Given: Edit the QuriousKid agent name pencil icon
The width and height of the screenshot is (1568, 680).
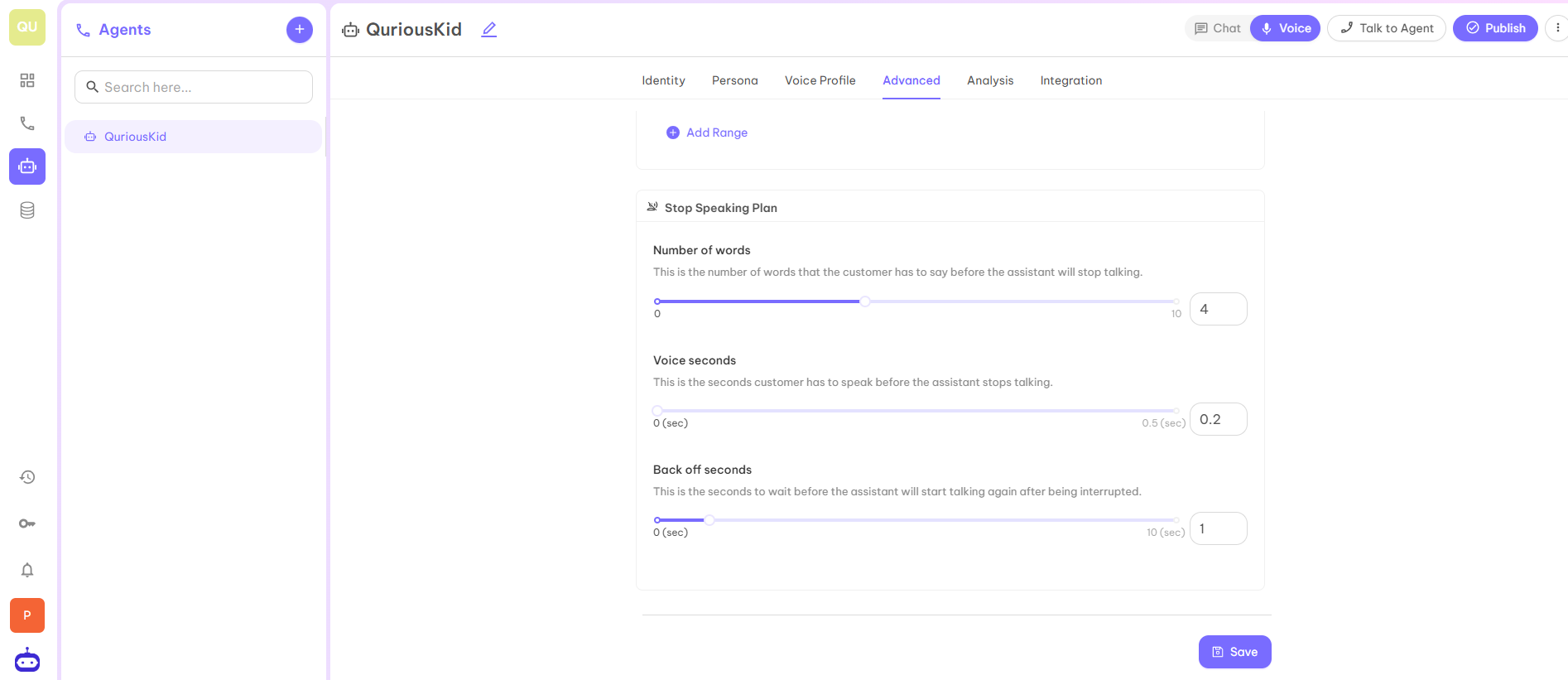Looking at the screenshot, I should 489,30.
